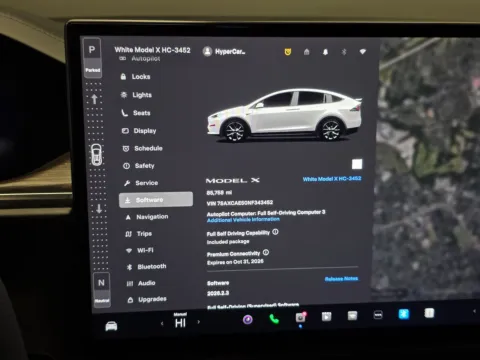Screen dimensions: 480x360
Task: Tap the up arrow on gear strip
Action: point(94,99)
